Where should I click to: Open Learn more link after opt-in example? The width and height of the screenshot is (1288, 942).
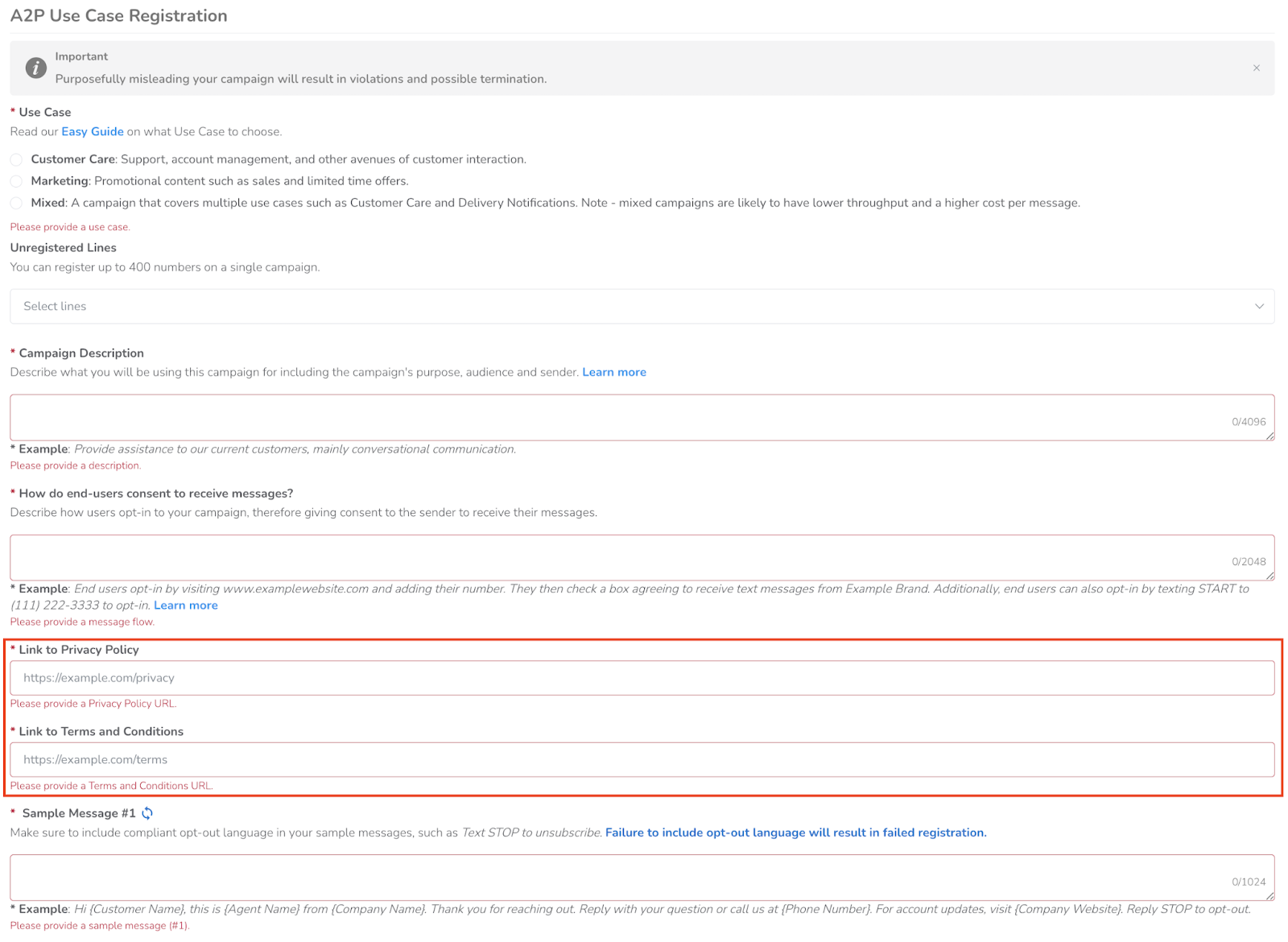pos(186,605)
